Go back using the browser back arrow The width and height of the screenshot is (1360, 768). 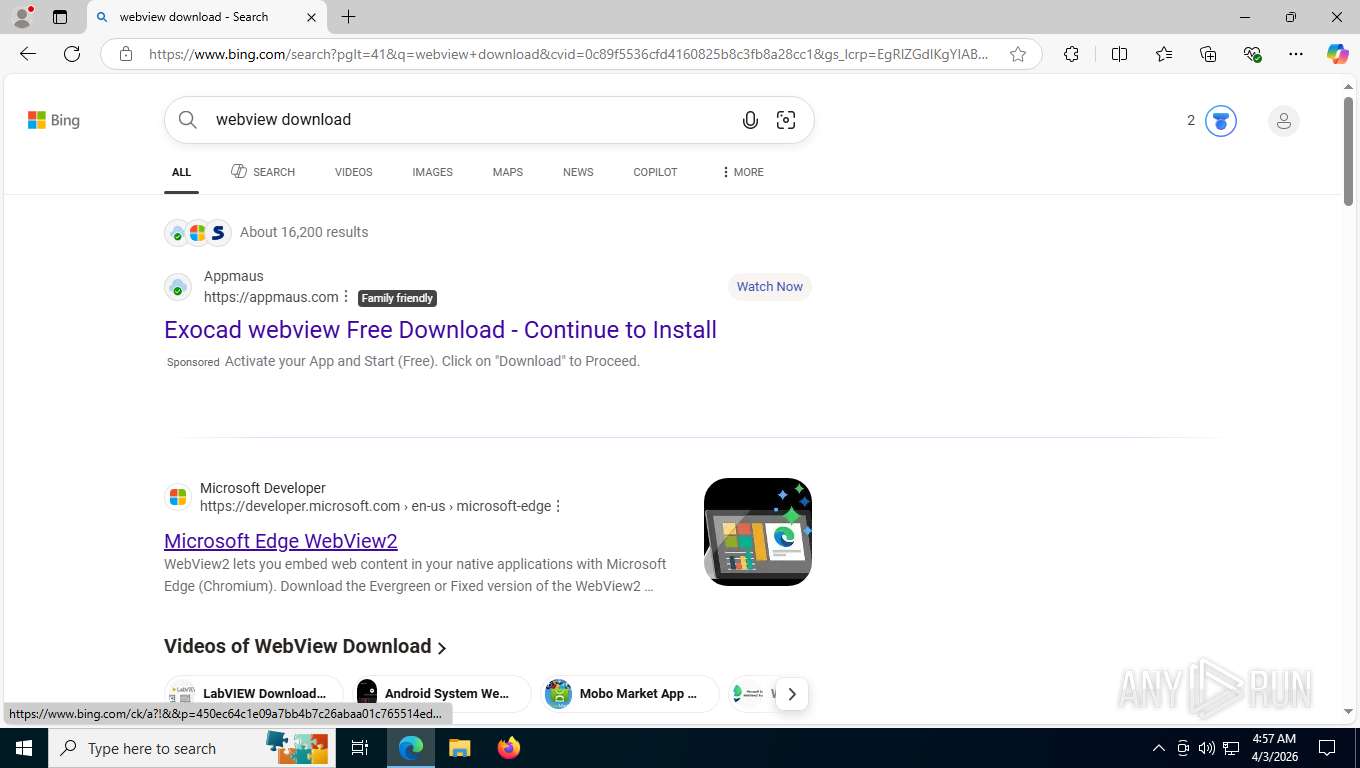pos(28,54)
